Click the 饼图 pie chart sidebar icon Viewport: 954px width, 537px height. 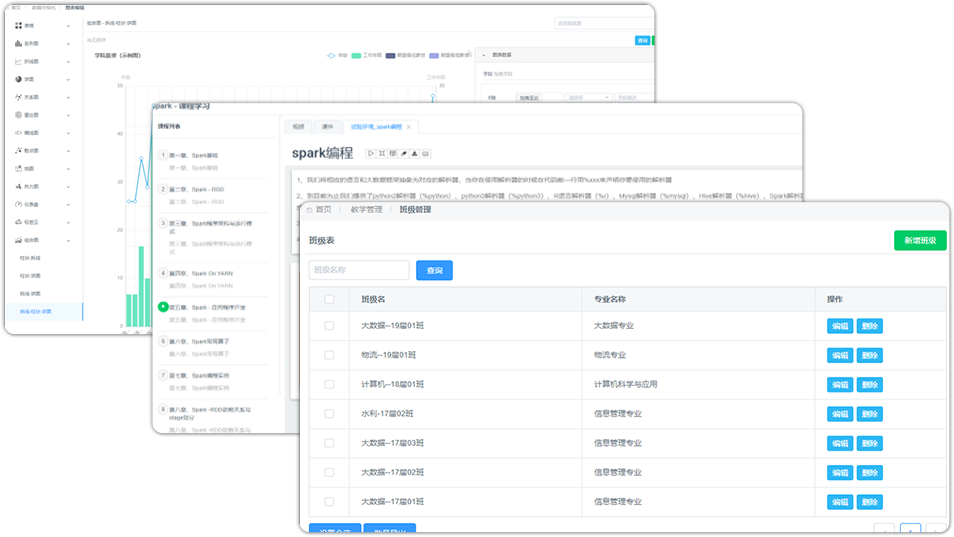[x=19, y=79]
